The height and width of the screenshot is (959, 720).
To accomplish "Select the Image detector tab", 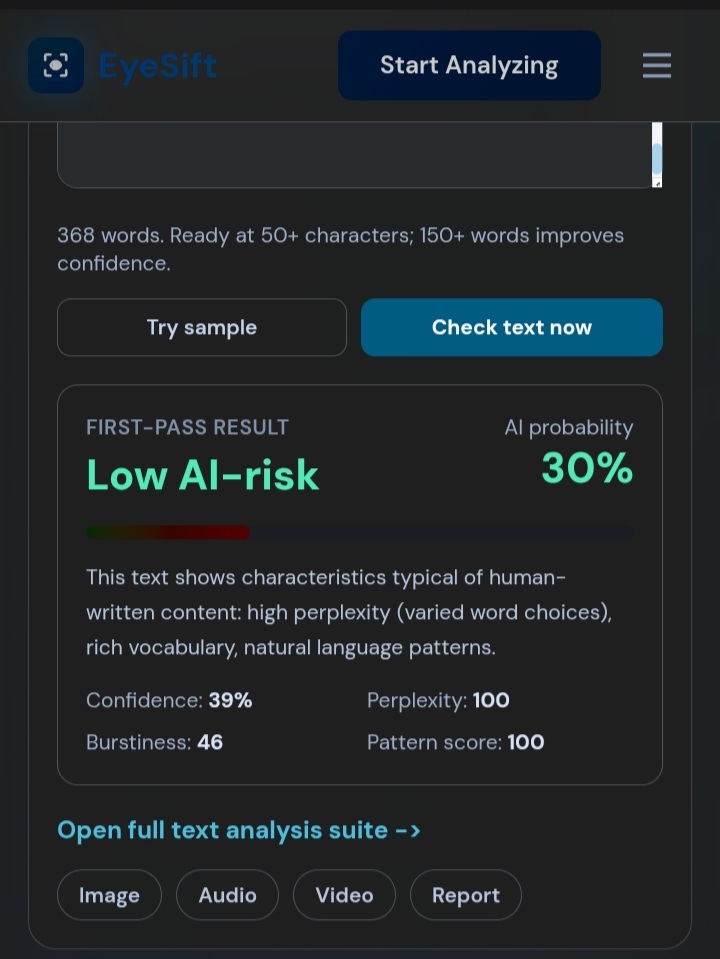I will [109, 895].
